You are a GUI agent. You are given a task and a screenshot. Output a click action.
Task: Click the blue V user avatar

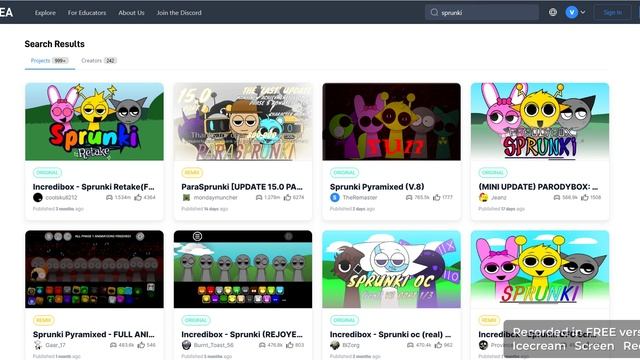point(571,12)
